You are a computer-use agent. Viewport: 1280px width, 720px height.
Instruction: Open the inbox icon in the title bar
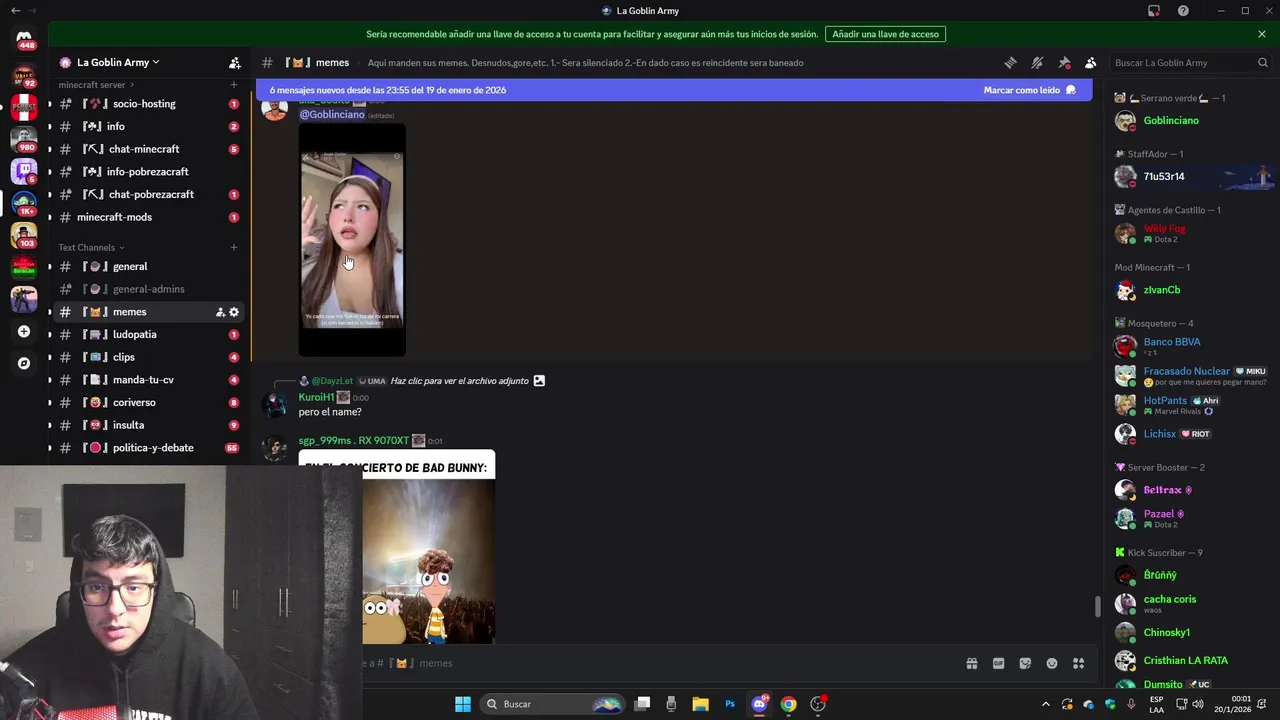pos(1154,11)
